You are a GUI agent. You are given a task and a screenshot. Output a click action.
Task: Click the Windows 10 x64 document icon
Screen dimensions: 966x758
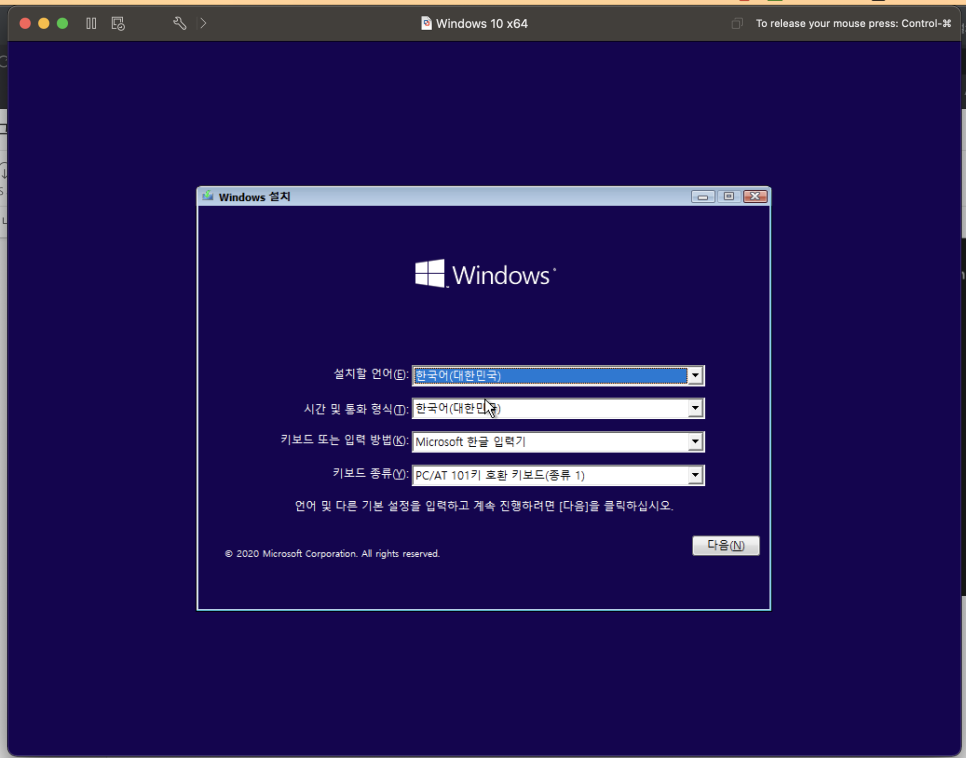click(426, 23)
